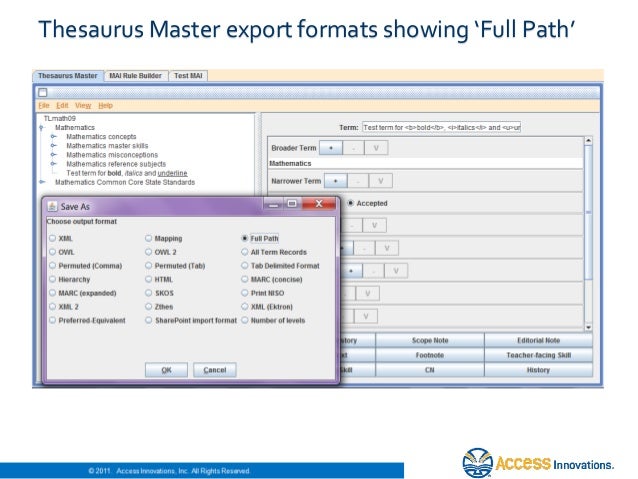638x479 pixels.
Task: Open the File menu
Action: (44, 105)
